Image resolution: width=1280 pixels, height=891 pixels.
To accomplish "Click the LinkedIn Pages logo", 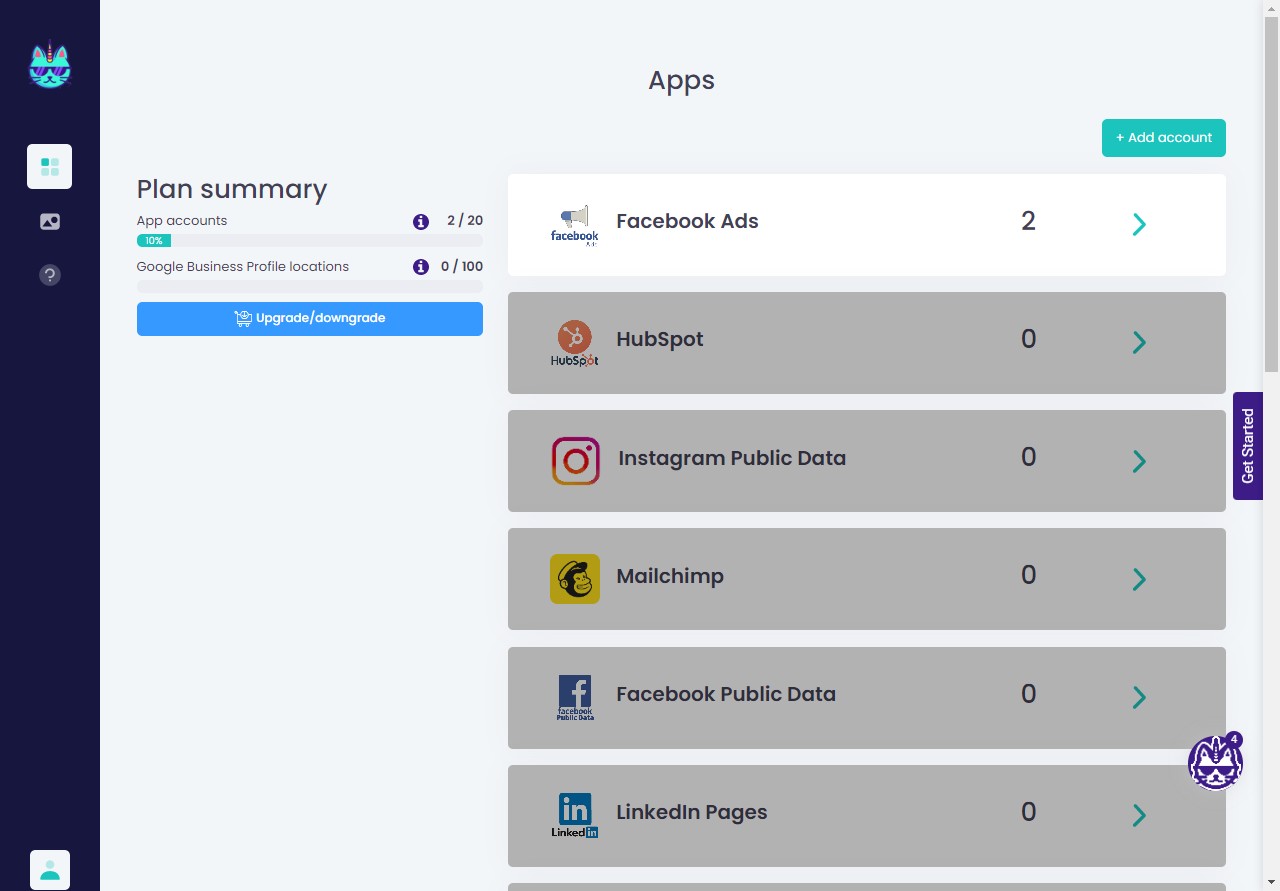I will pos(575,815).
